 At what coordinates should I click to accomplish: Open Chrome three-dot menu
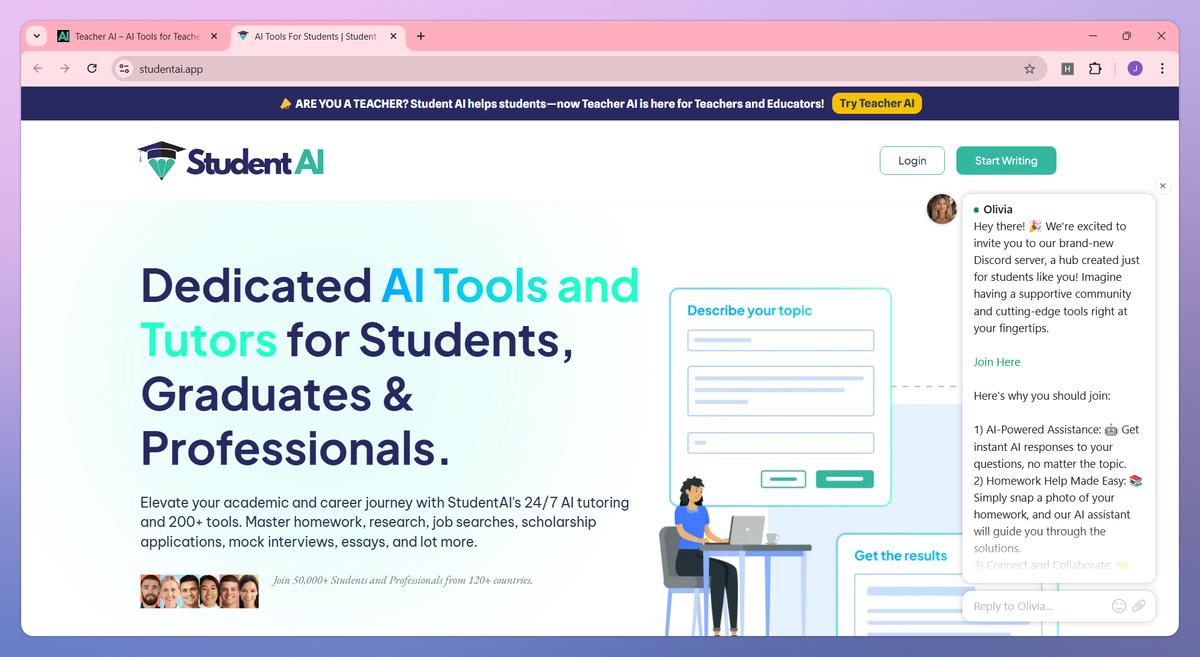(x=1162, y=69)
